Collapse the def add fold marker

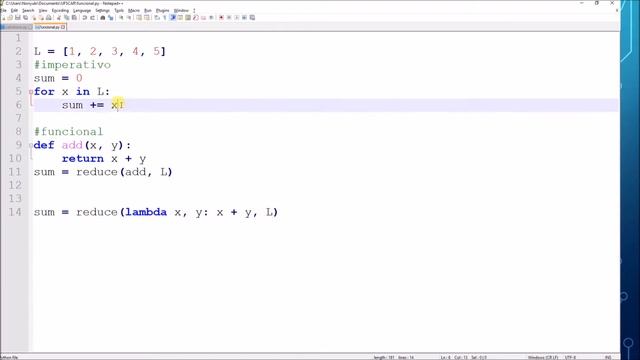[31, 145]
